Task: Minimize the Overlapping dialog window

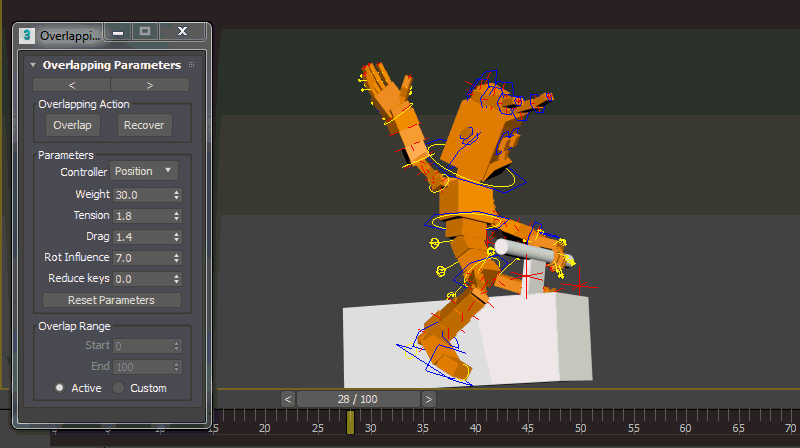Action: point(118,33)
